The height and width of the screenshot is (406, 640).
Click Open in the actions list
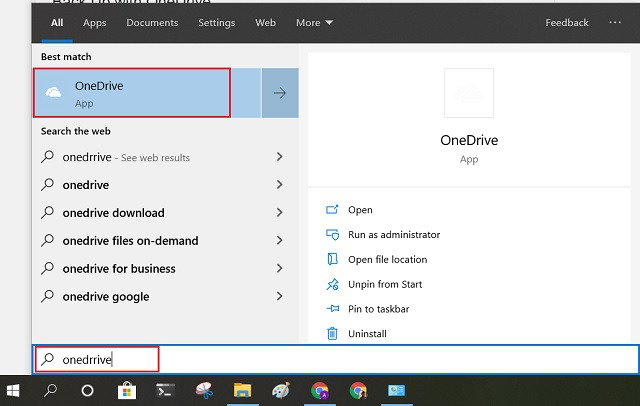pyautogui.click(x=360, y=210)
